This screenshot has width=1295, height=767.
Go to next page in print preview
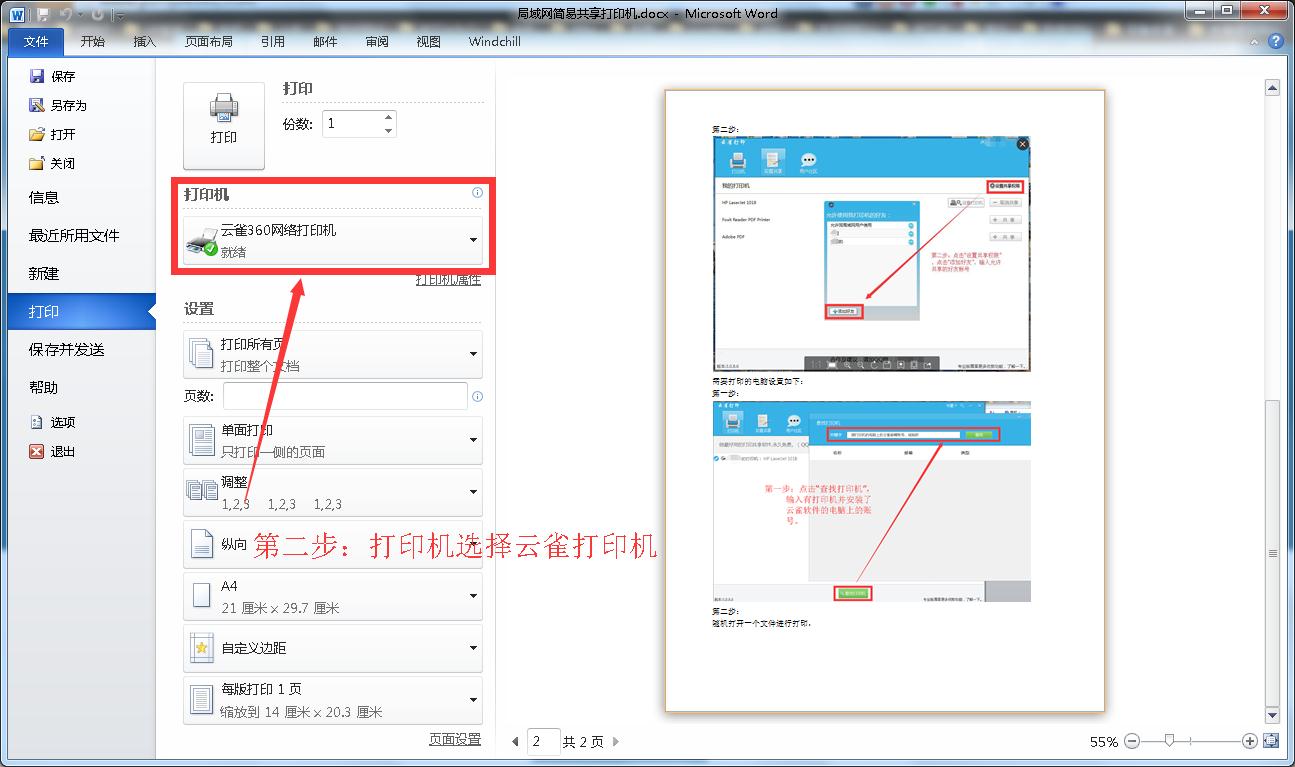tap(616, 742)
